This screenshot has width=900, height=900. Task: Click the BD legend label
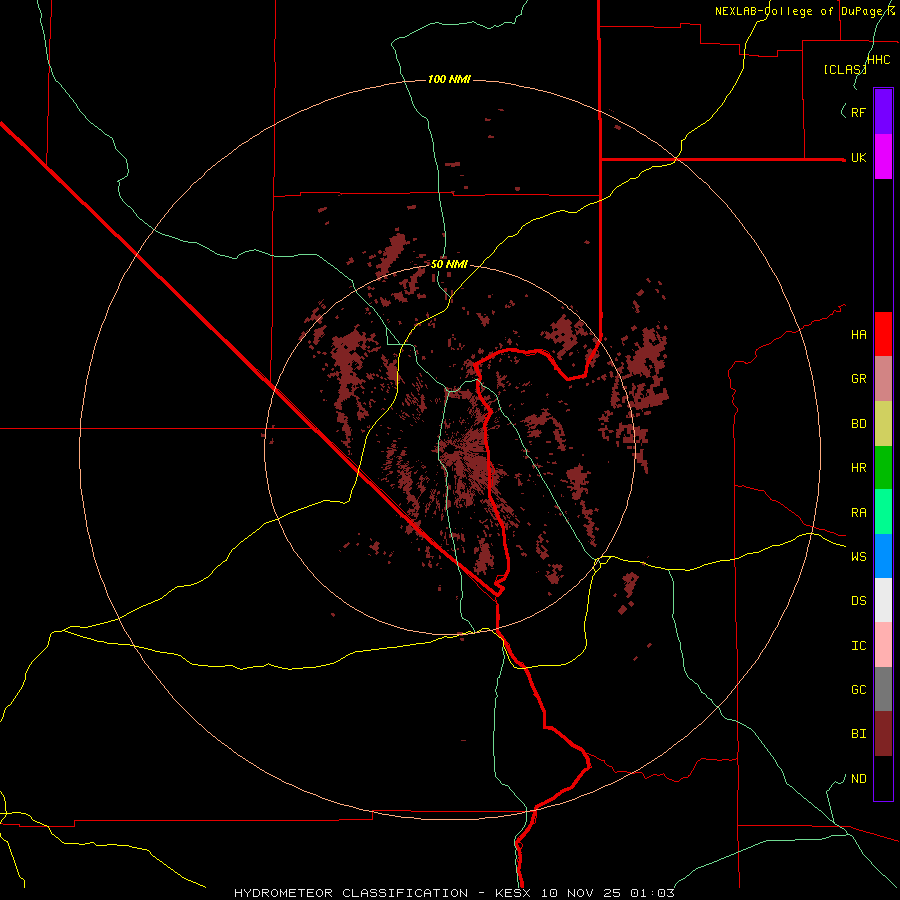(x=859, y=424)
